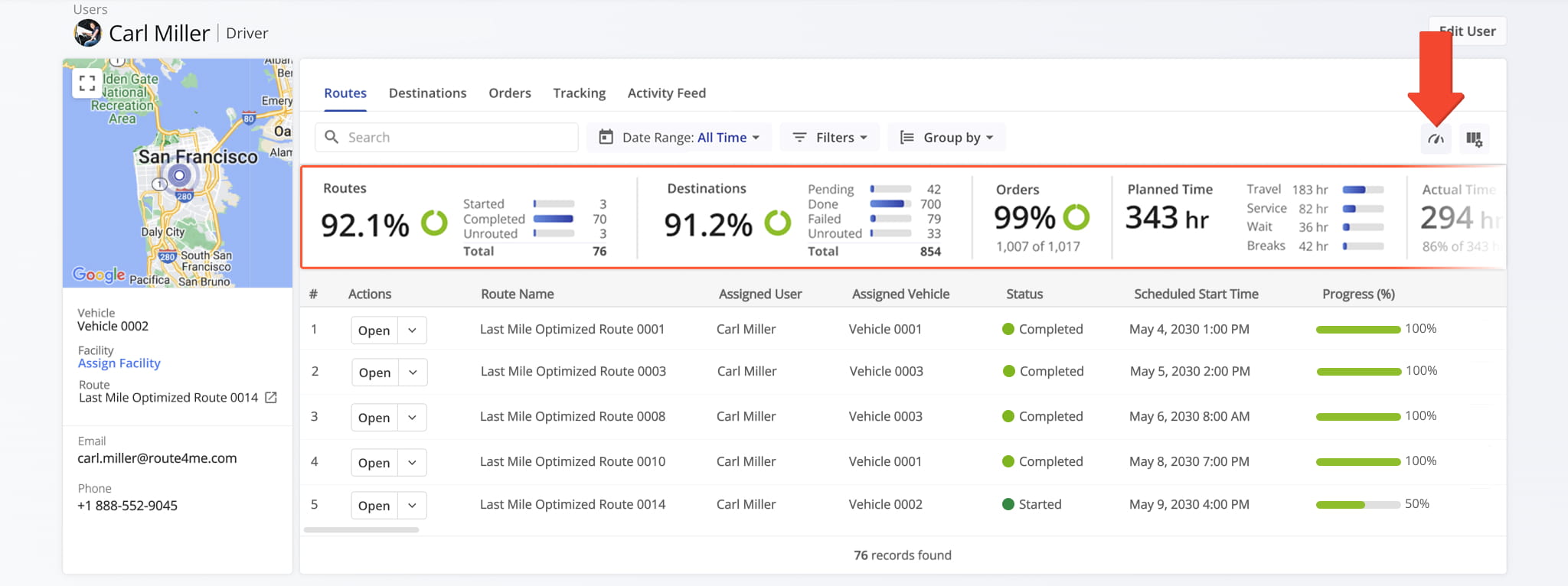Open external link icon beside Route 0014
1568x586 pixels.
tap(271, 398)
